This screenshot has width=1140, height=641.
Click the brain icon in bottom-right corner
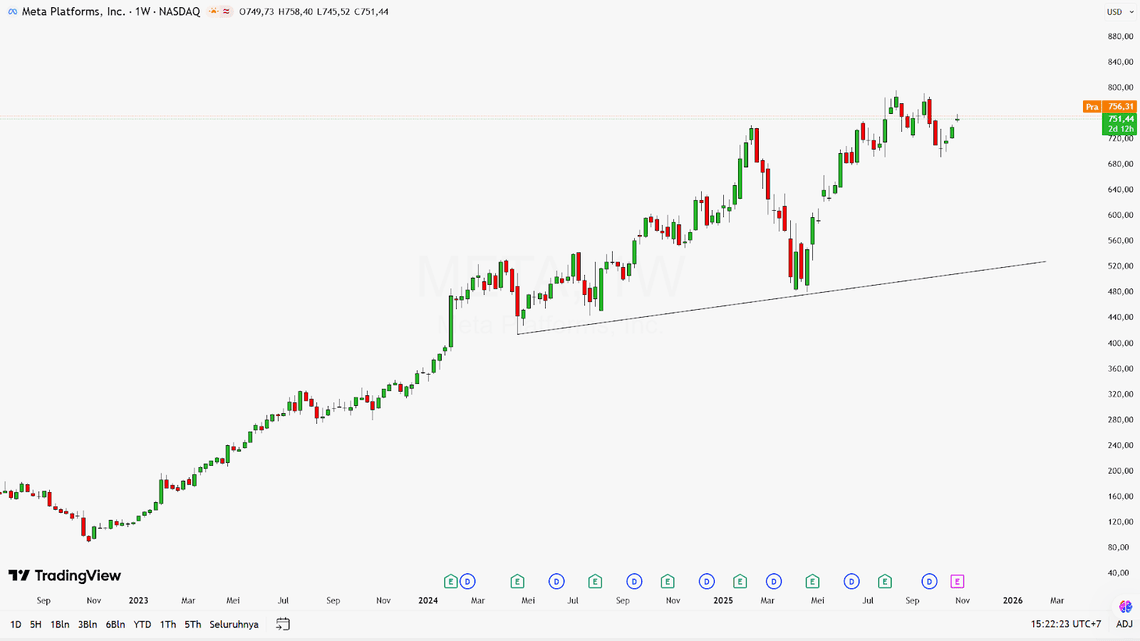(1125, 606)
